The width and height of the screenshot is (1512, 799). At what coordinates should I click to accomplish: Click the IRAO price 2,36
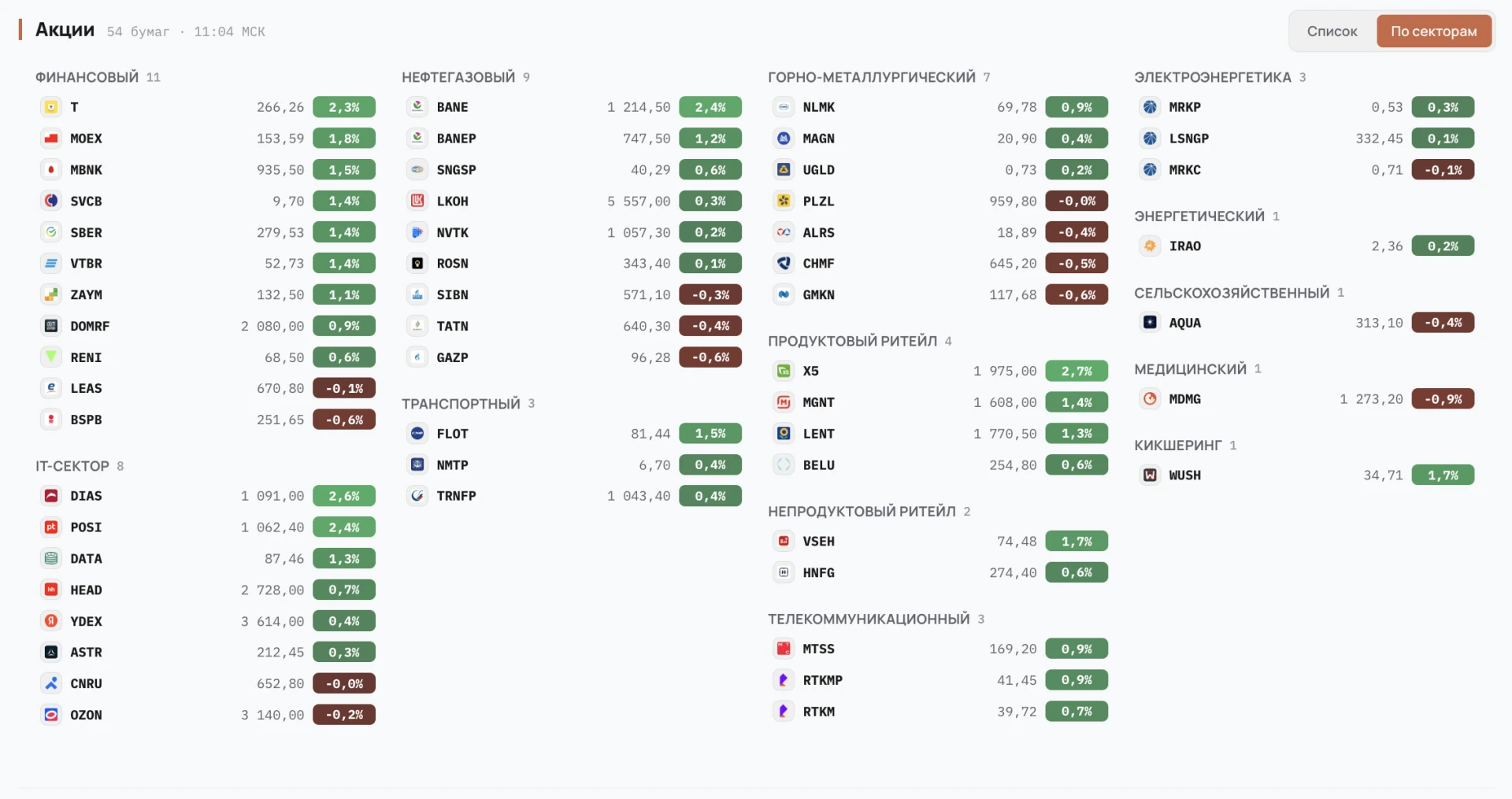1387,246
